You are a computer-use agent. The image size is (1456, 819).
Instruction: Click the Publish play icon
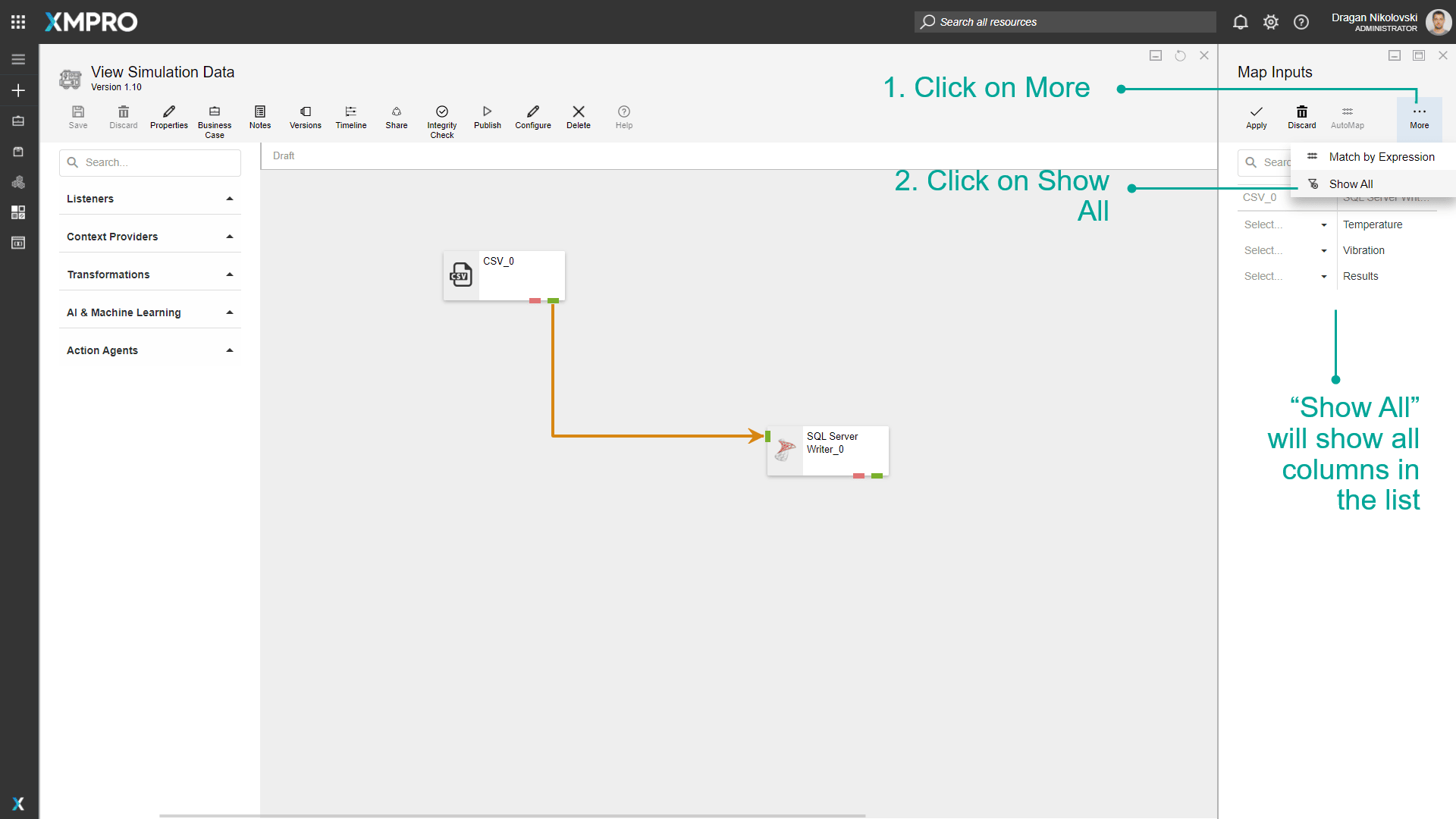487,112
